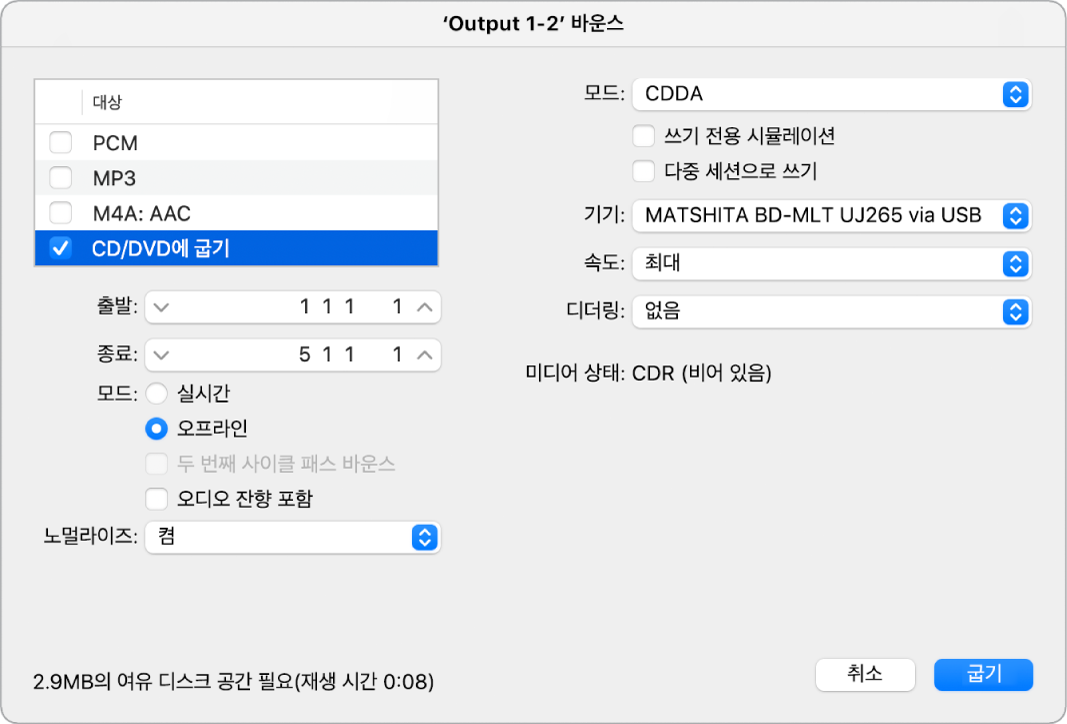1067x724 pixels.
Task: Tick the M4A: AAC destination checkbox
Action: 61,213
